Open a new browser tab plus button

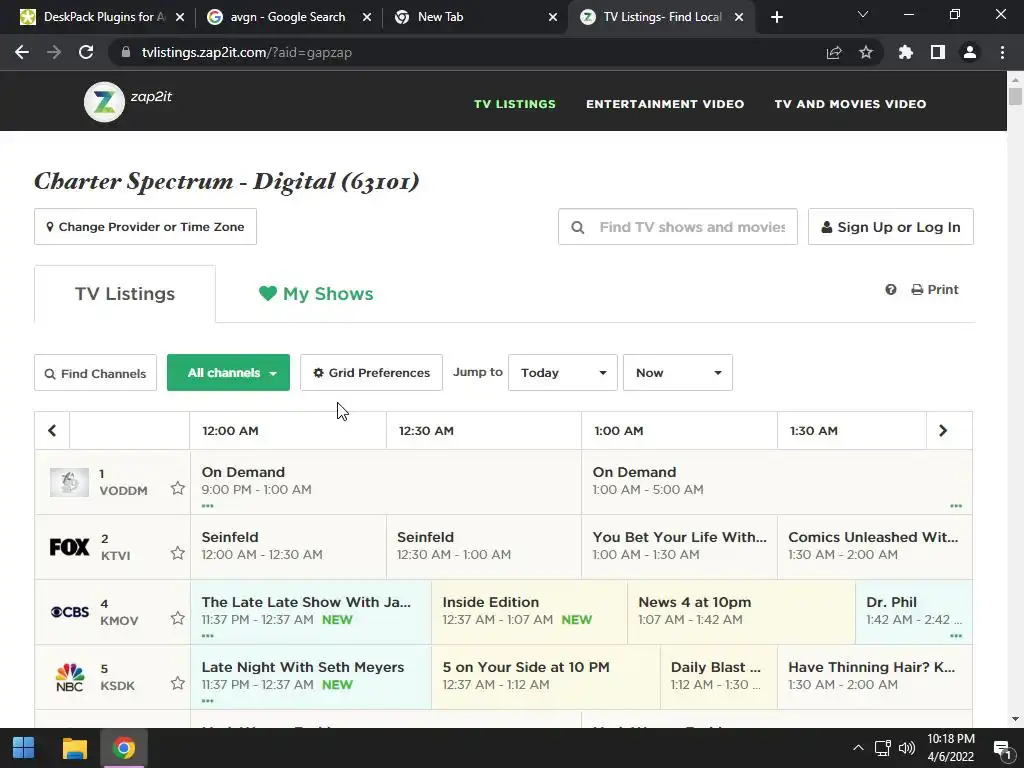pos(776,17)
